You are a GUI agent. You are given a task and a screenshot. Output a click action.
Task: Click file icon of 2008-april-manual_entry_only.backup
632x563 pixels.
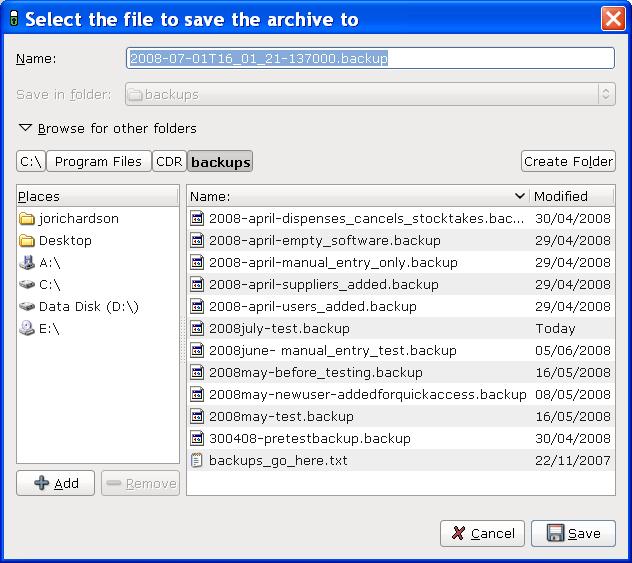[x=197, y=263]
